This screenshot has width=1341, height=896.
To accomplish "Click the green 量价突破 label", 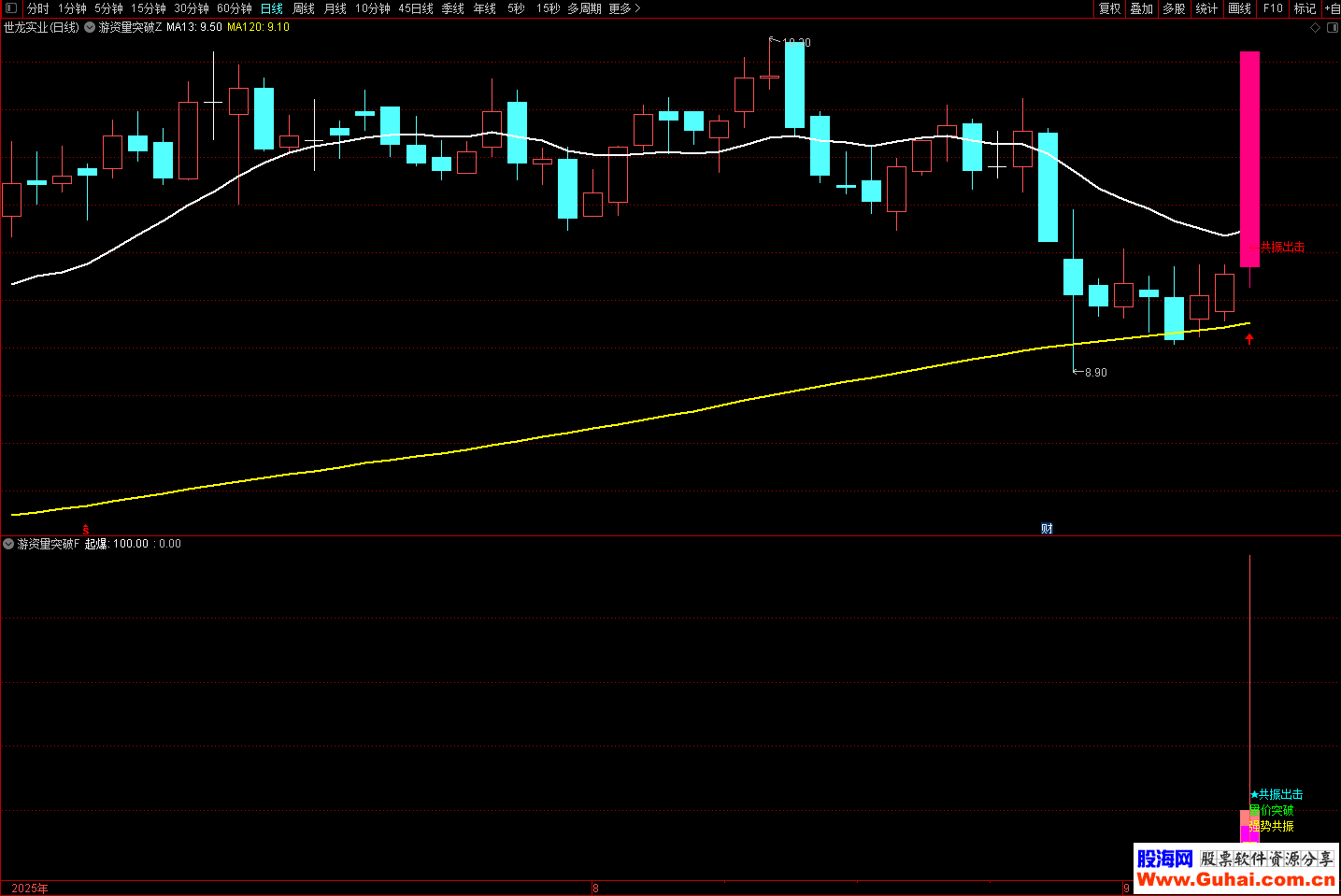I will point(1272,810).
